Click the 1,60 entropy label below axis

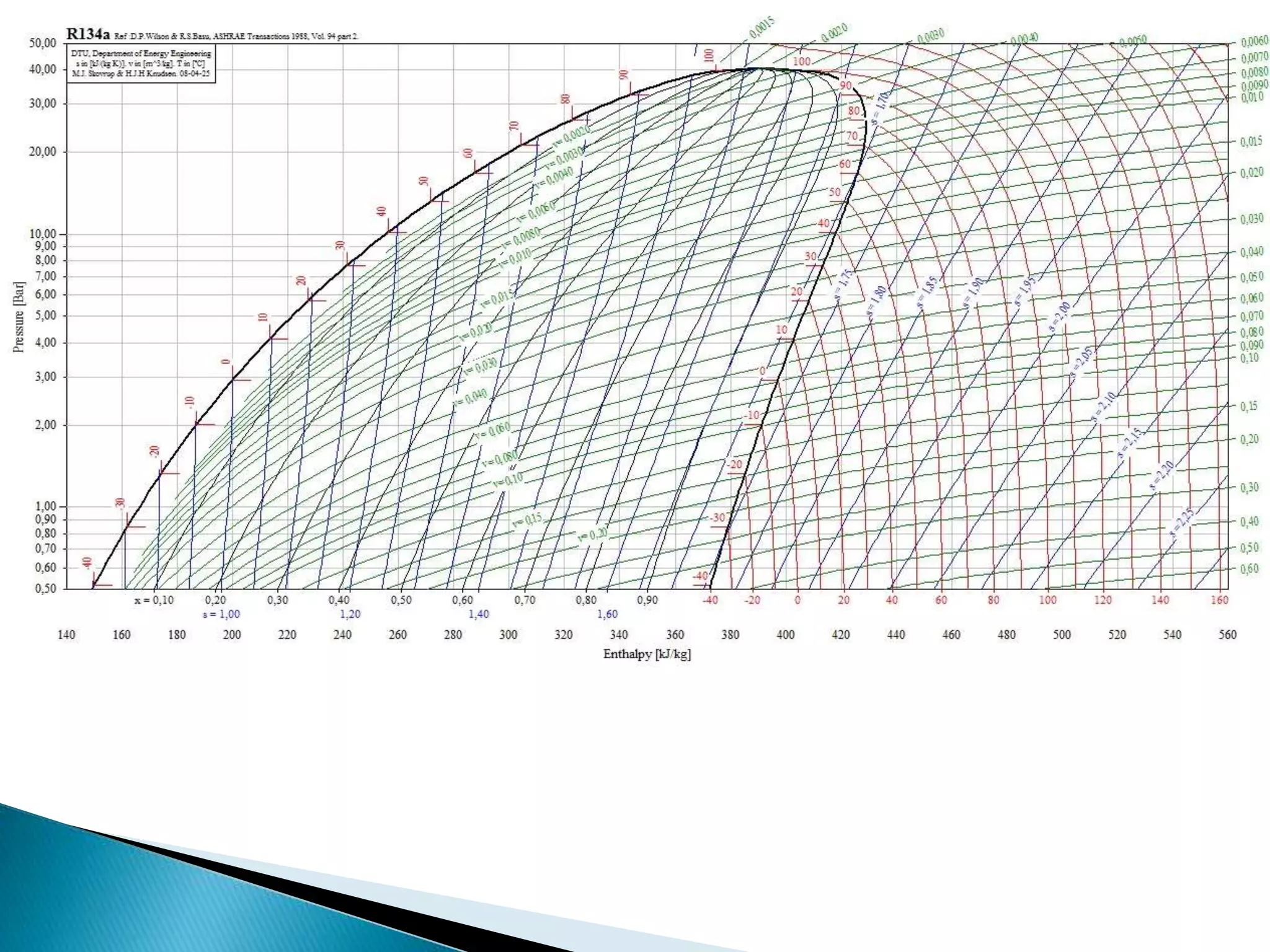[x=607, y=614]
